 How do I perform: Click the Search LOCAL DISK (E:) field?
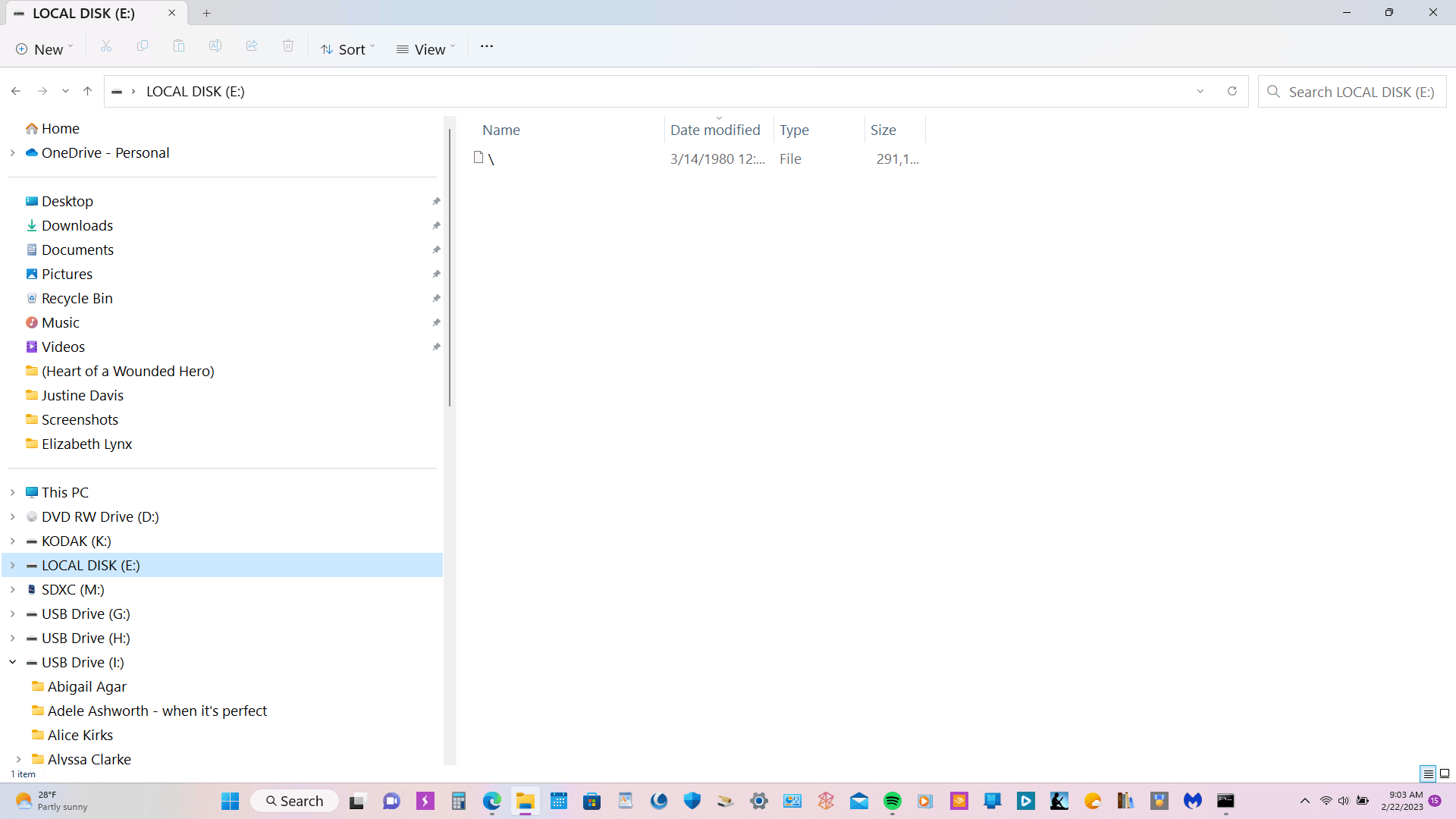coord(1360,92)
